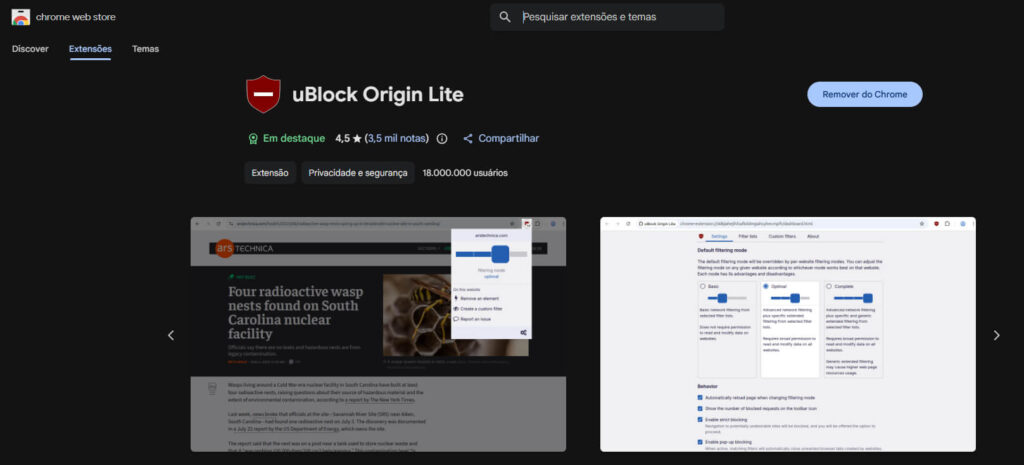Open the Ars Technica screenshot thumbnail
This screenshot has width=1024, height=465.
pos(378,334)
